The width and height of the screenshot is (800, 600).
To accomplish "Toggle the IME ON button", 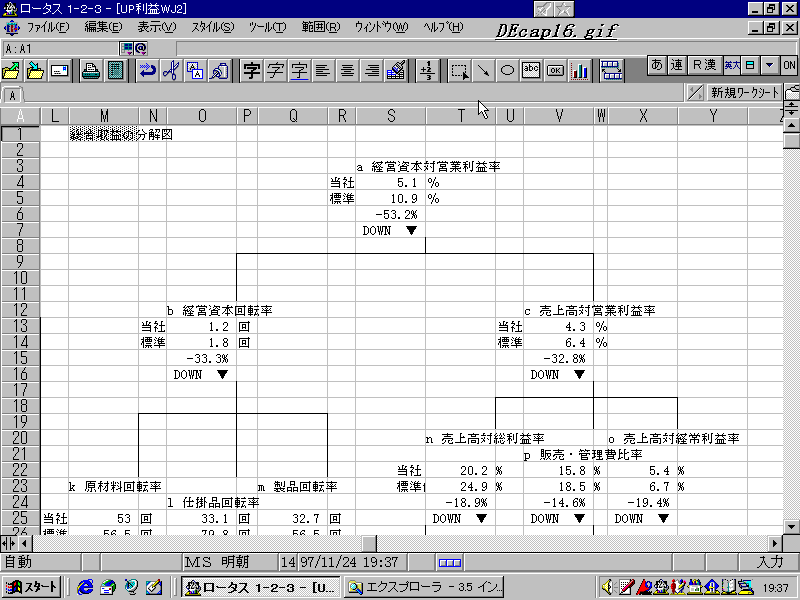I will 789,65.
